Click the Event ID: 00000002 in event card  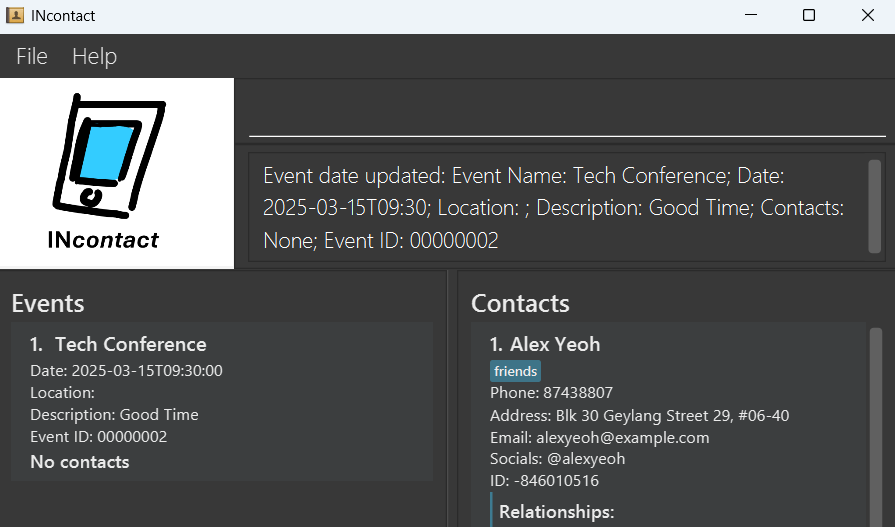pos(99,437)
